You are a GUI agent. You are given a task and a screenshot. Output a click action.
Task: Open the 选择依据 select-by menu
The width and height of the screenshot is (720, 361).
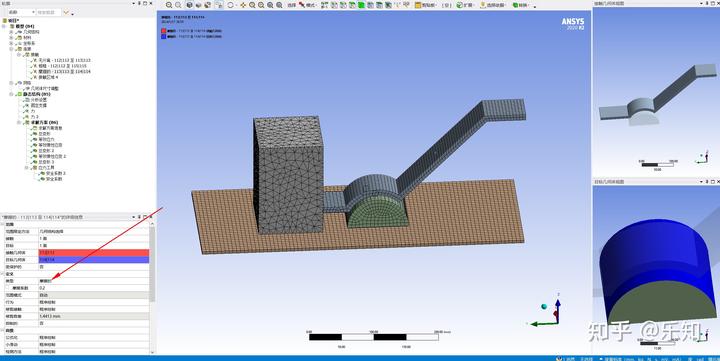[x=494, y=5]
